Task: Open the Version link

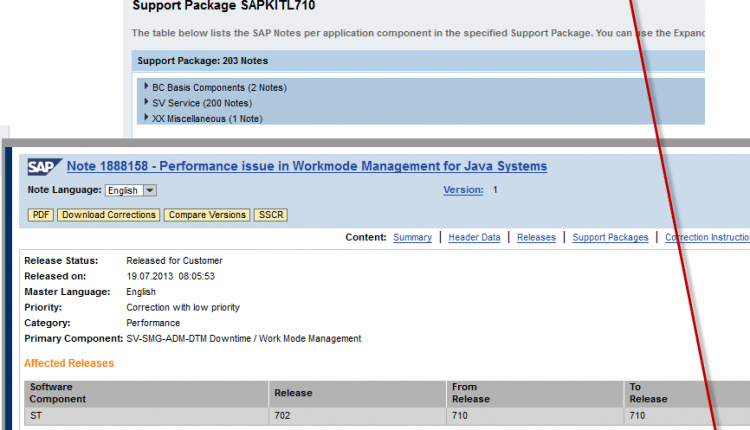Action: tap(463, 190)
